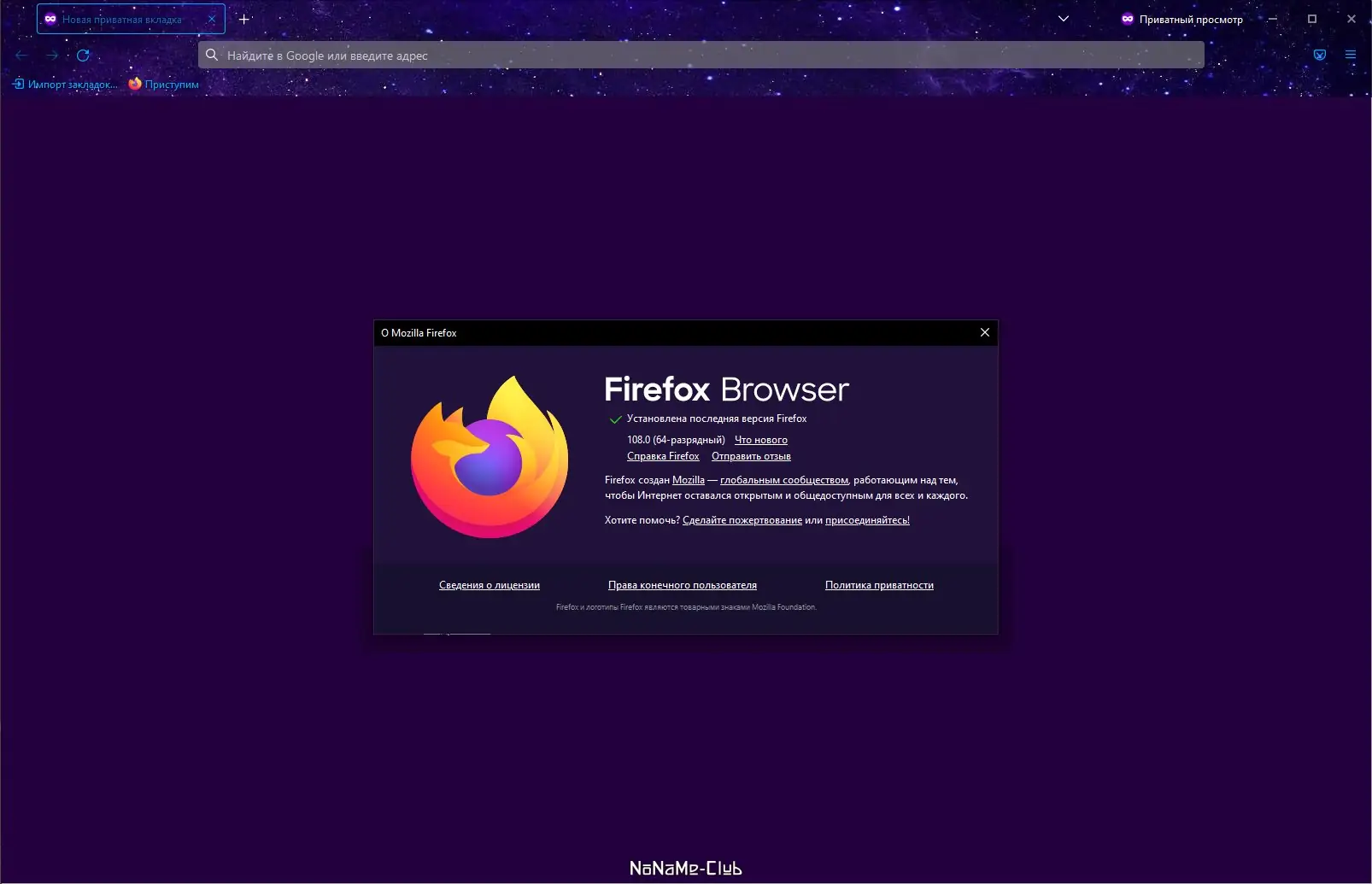The image size is (1372, 884).
Task: Open a new tab with plus button
Action: 244,19
